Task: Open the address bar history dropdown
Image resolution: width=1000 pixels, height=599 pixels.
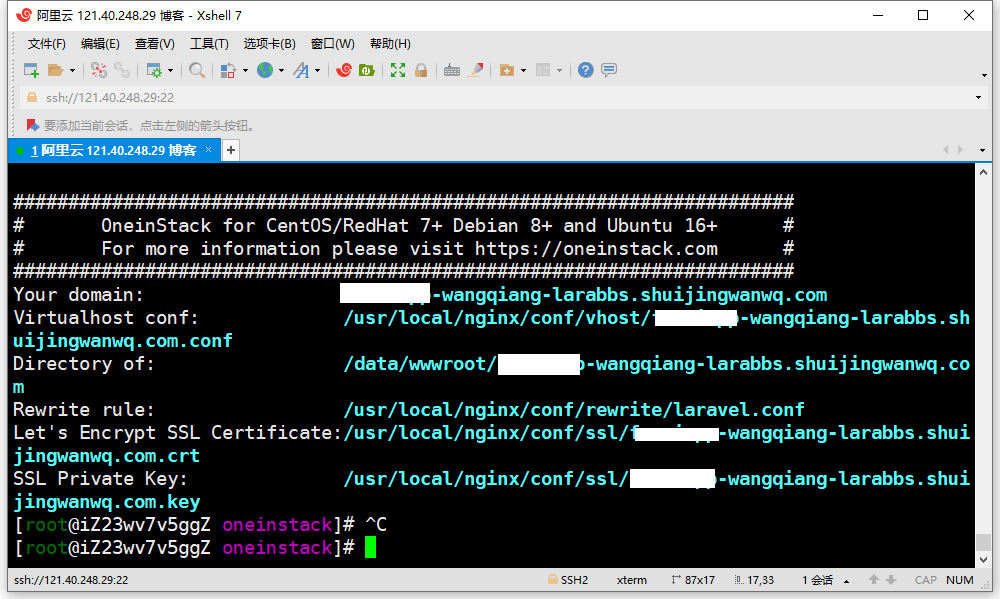Action: [978, 98]
